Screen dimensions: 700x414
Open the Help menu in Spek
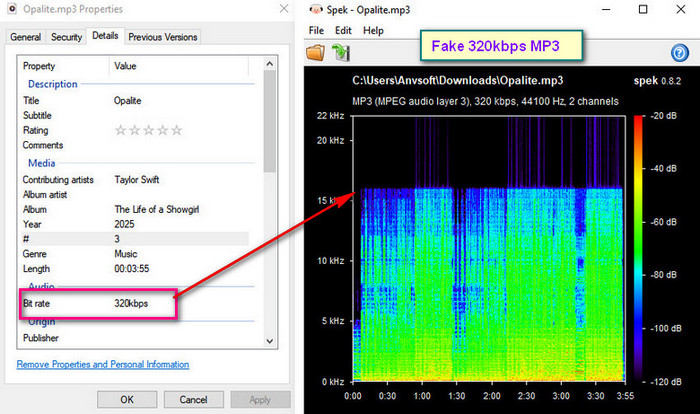click(x=373, y=30)
